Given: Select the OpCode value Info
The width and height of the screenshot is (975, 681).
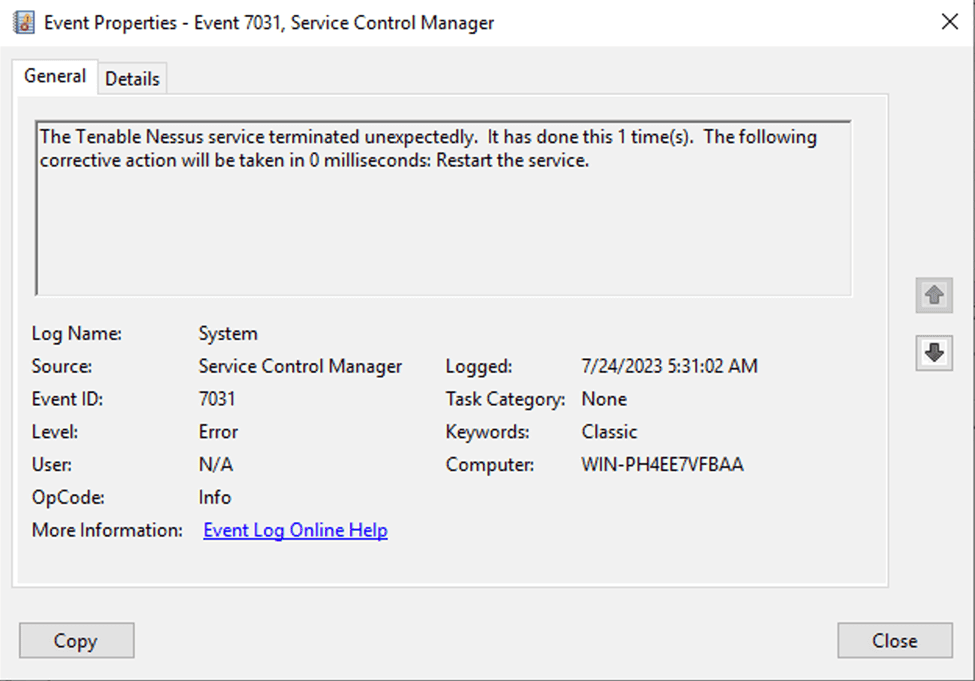Looking at the screenshot, I should [x=215, y=497].
